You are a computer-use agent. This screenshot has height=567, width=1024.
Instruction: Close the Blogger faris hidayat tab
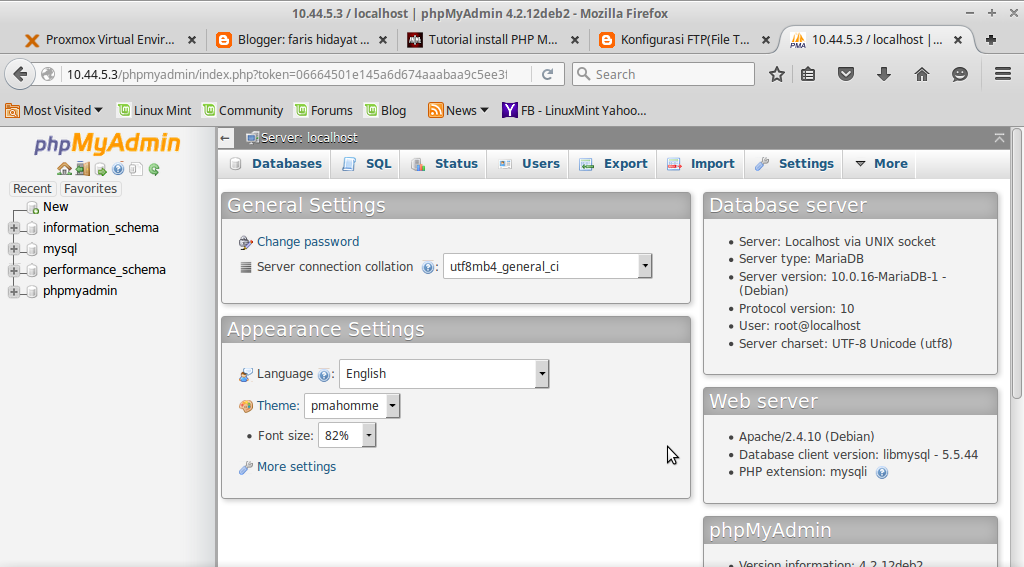coord(383,40)
